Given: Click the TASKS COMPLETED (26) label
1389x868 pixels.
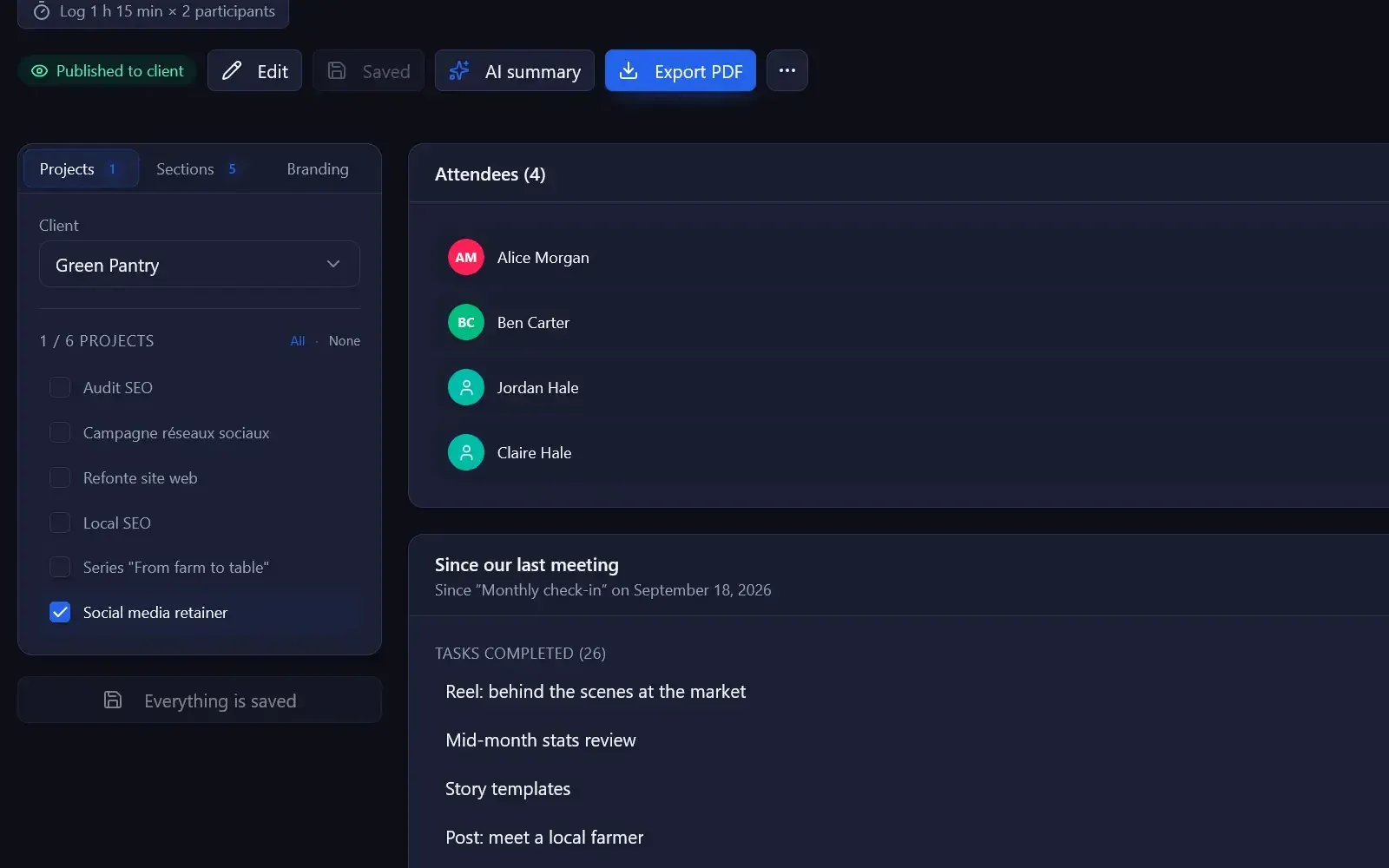Looking at the screenshot, I should (x=520, y=653).
